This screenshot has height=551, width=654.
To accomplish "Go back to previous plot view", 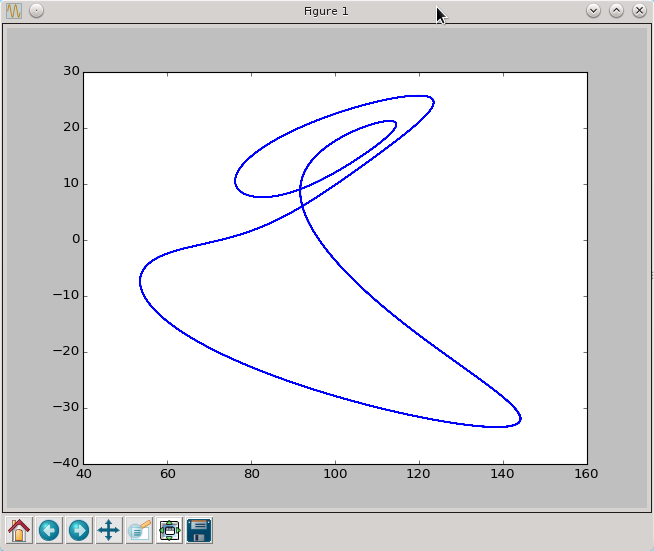I will point(49,530).
